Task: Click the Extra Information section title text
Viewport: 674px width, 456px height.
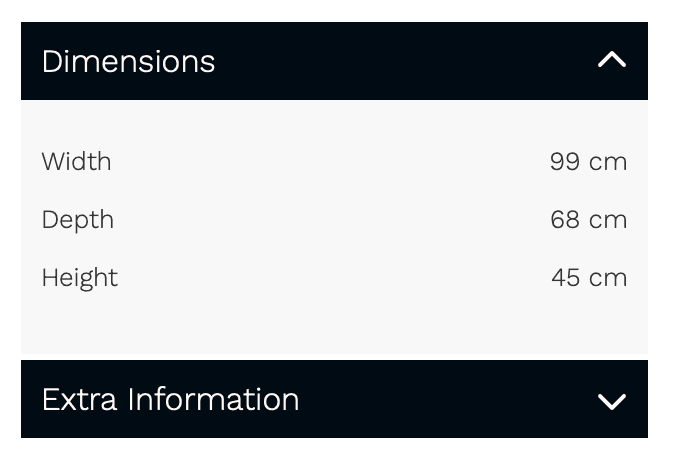Action: (170, 399)
